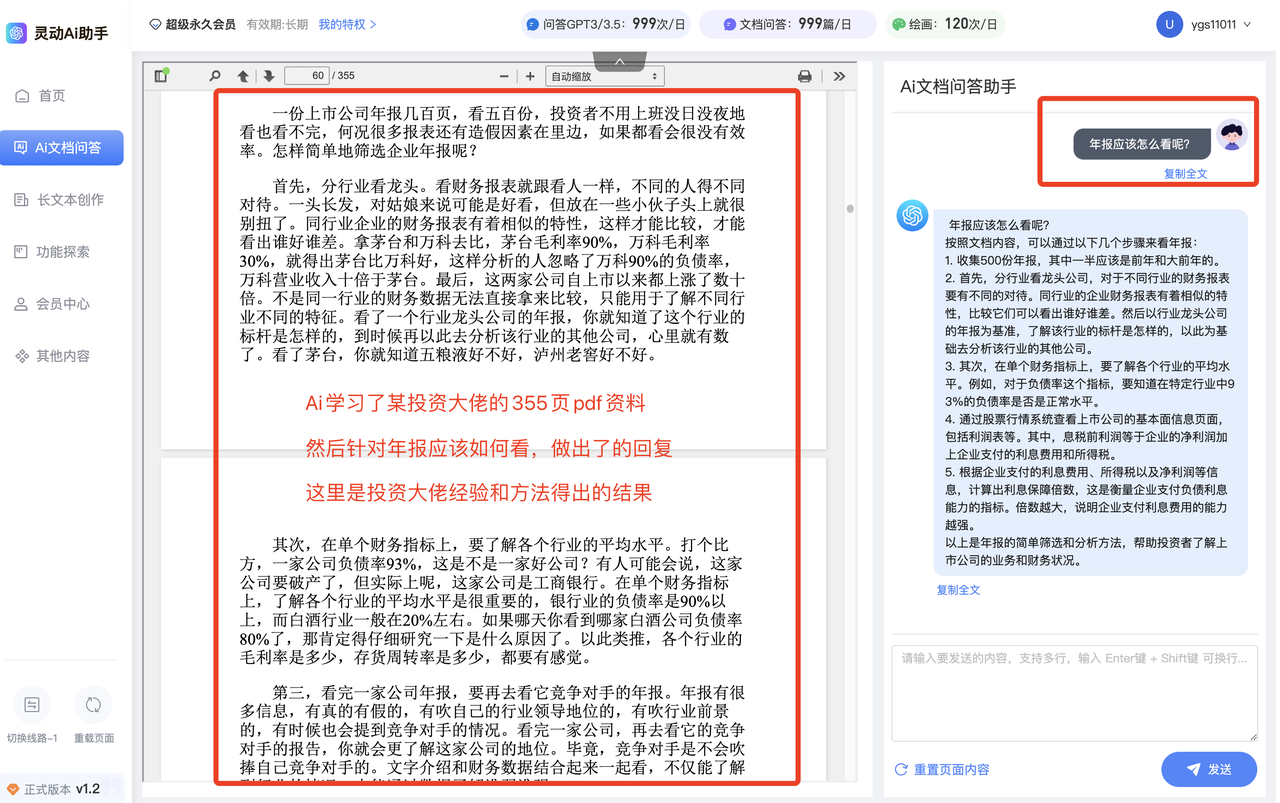Click the 切换线路-1 switch line icon
The image size is (1280, 803).
pyautogui.click(x=32, y=705)
